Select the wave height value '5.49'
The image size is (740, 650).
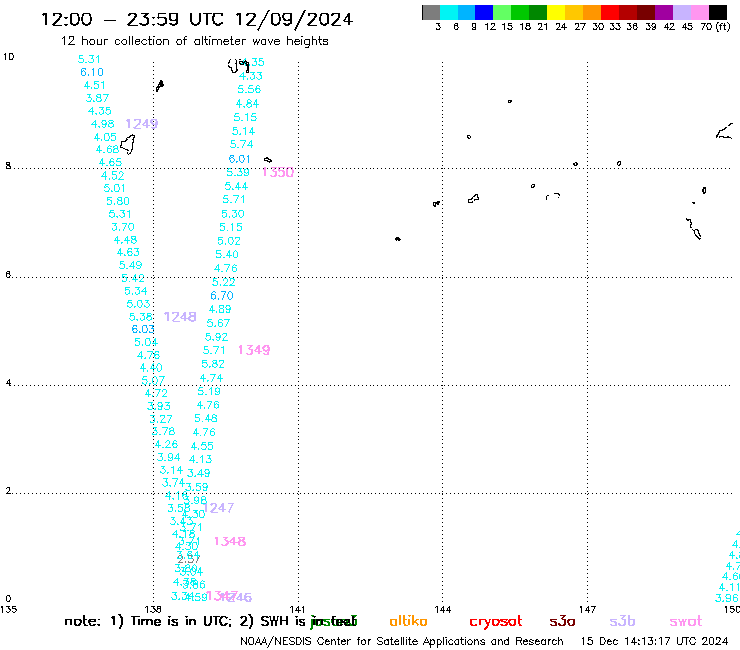[x=130, y=265]
